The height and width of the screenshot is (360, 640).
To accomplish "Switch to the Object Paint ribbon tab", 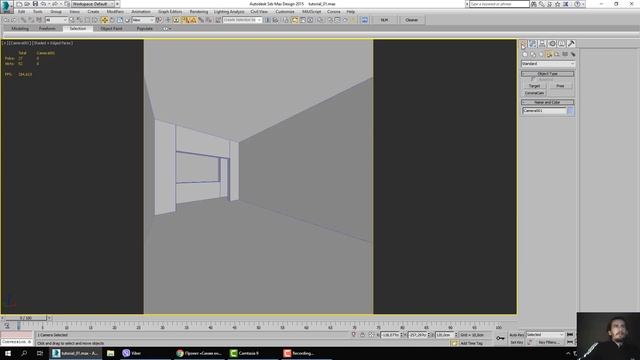I will pyautogui.click(x=111, y=29).
